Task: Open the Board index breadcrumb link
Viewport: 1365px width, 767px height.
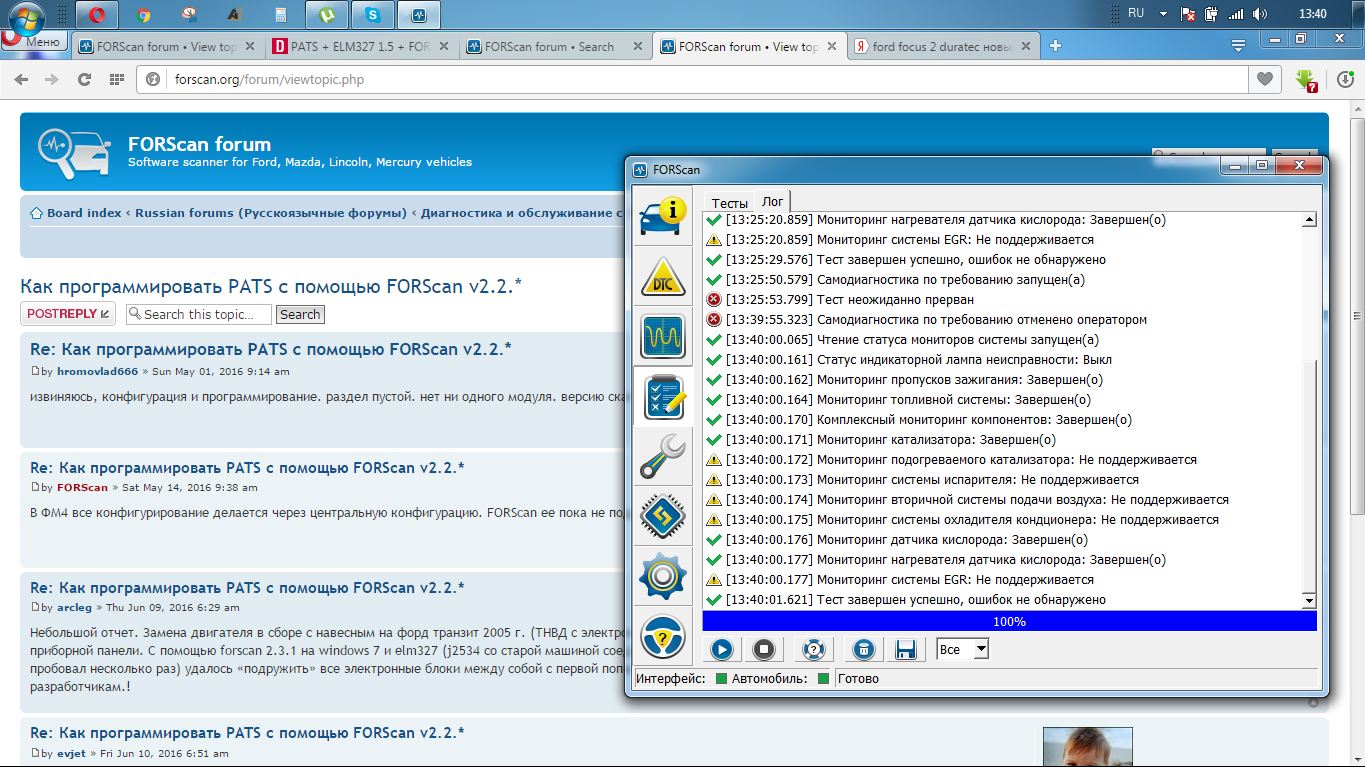Action: [x=83, y=213]
